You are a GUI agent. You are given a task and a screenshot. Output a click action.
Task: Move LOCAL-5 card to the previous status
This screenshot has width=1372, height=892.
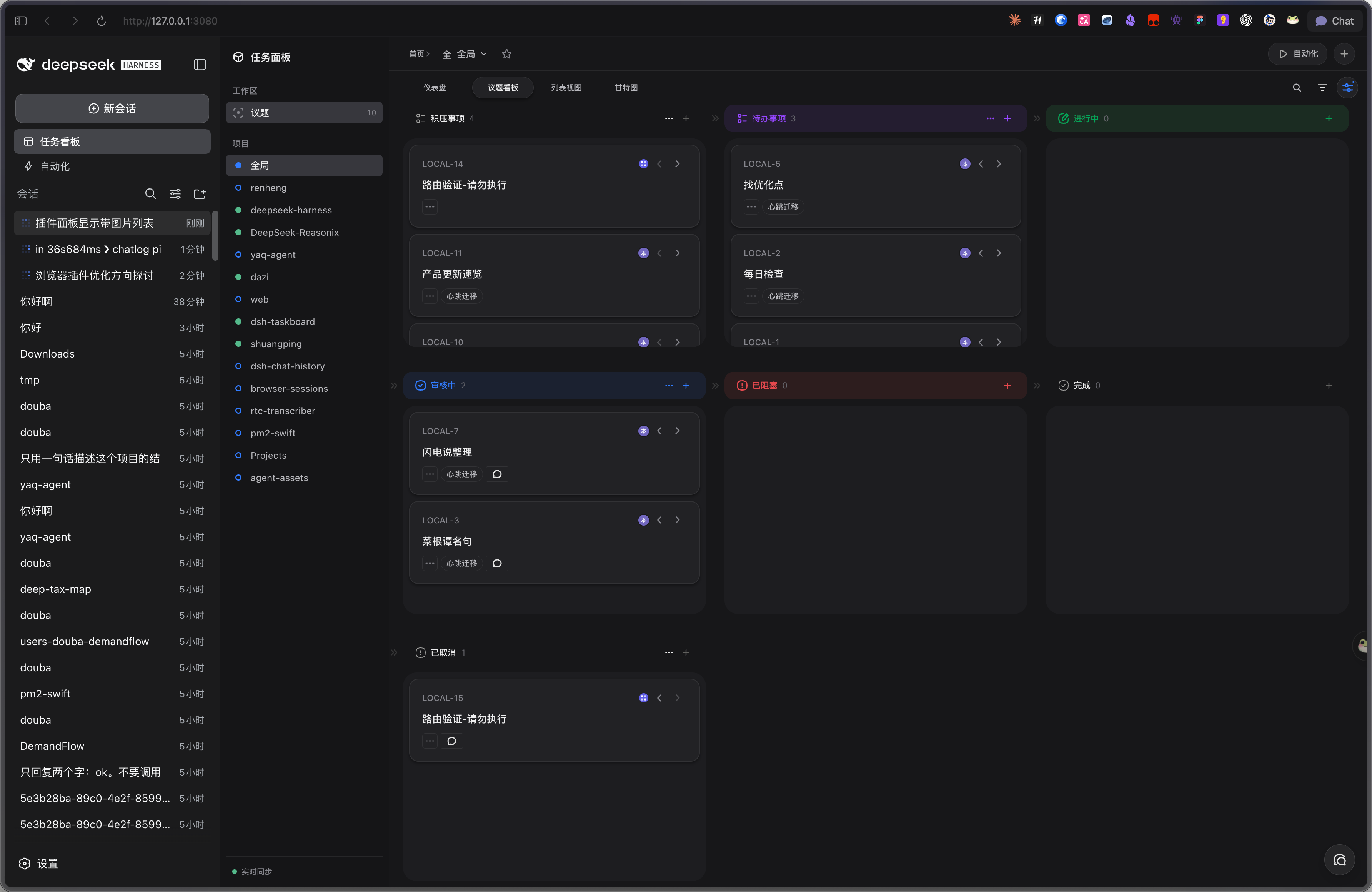click(981, 164)
